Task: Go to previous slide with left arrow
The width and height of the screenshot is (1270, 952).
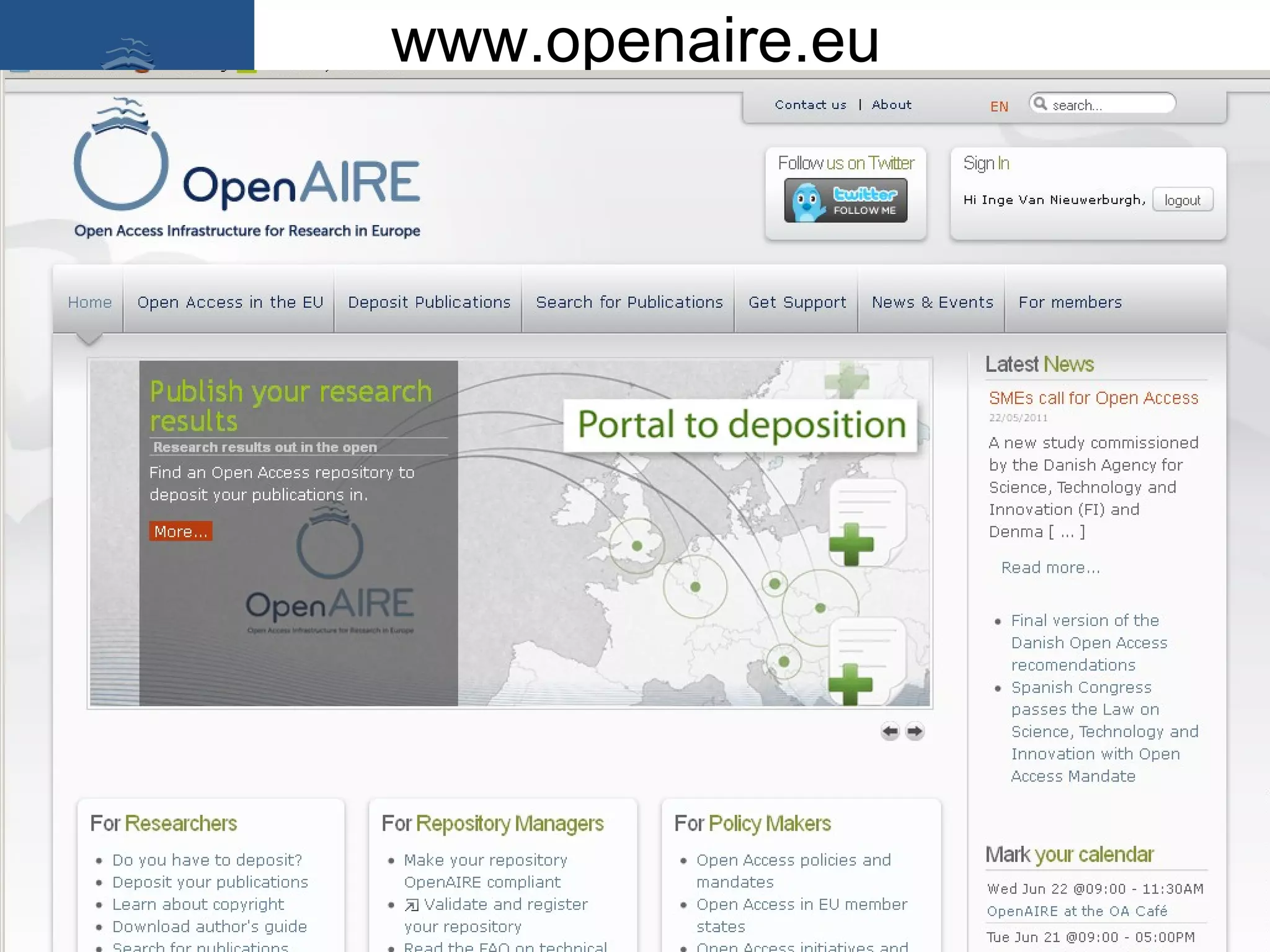Action: pos(890,731)
